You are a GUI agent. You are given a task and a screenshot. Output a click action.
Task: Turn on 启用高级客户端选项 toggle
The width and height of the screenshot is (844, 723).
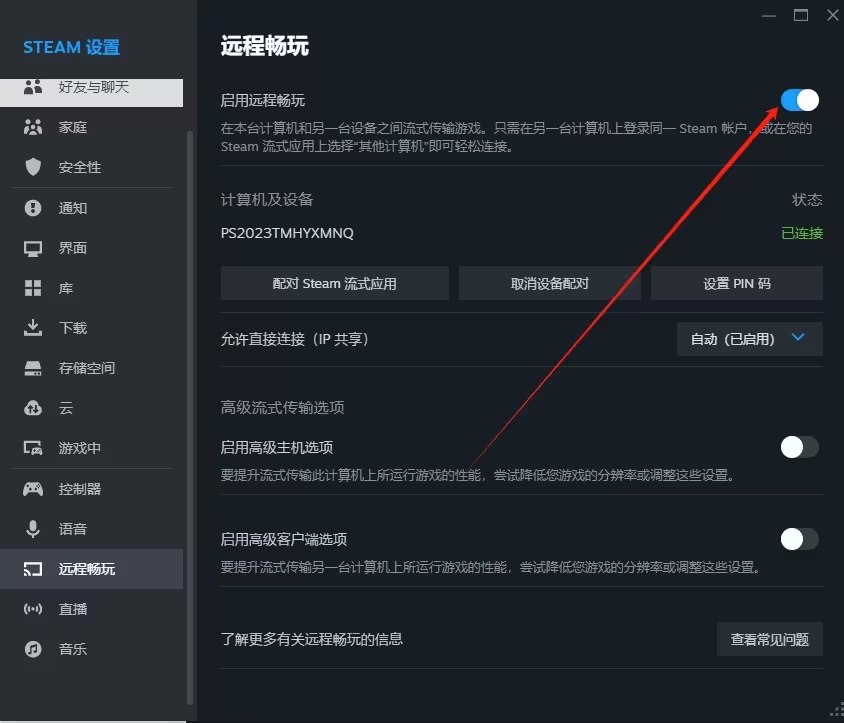[800, 539]
